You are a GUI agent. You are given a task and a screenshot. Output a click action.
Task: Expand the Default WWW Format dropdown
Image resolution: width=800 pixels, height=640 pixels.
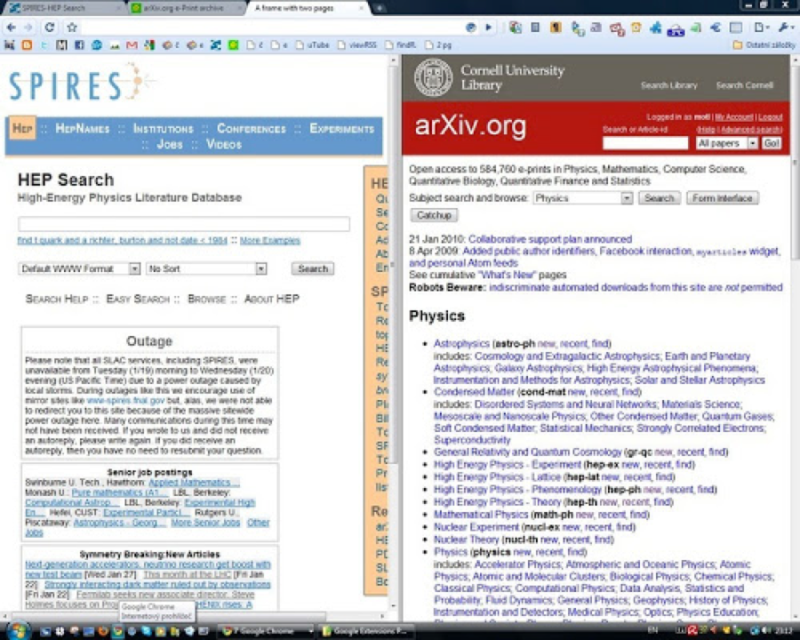[79, 268]
